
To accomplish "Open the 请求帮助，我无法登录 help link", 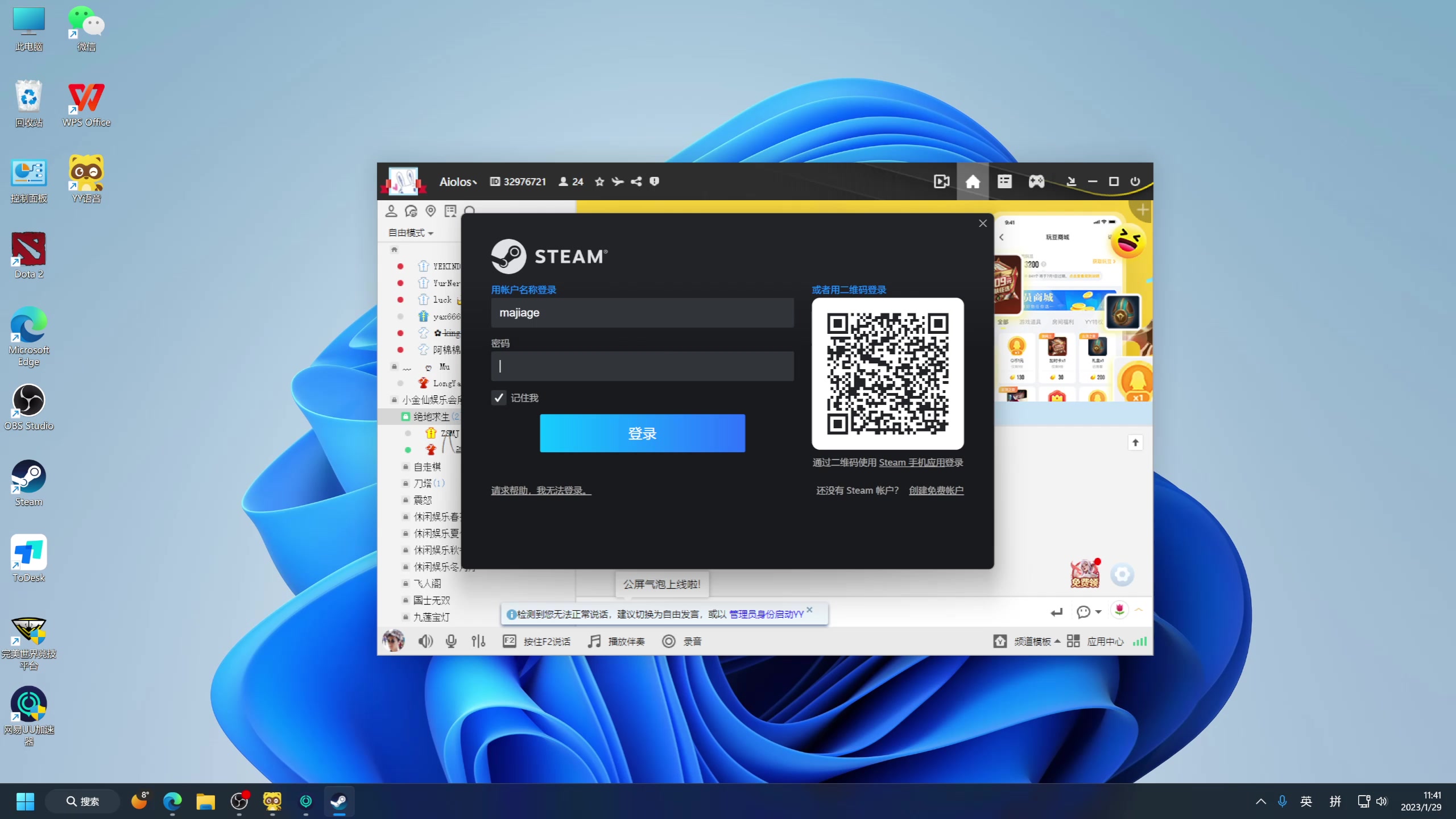I will pyautogui.click(x=541, y=490).
